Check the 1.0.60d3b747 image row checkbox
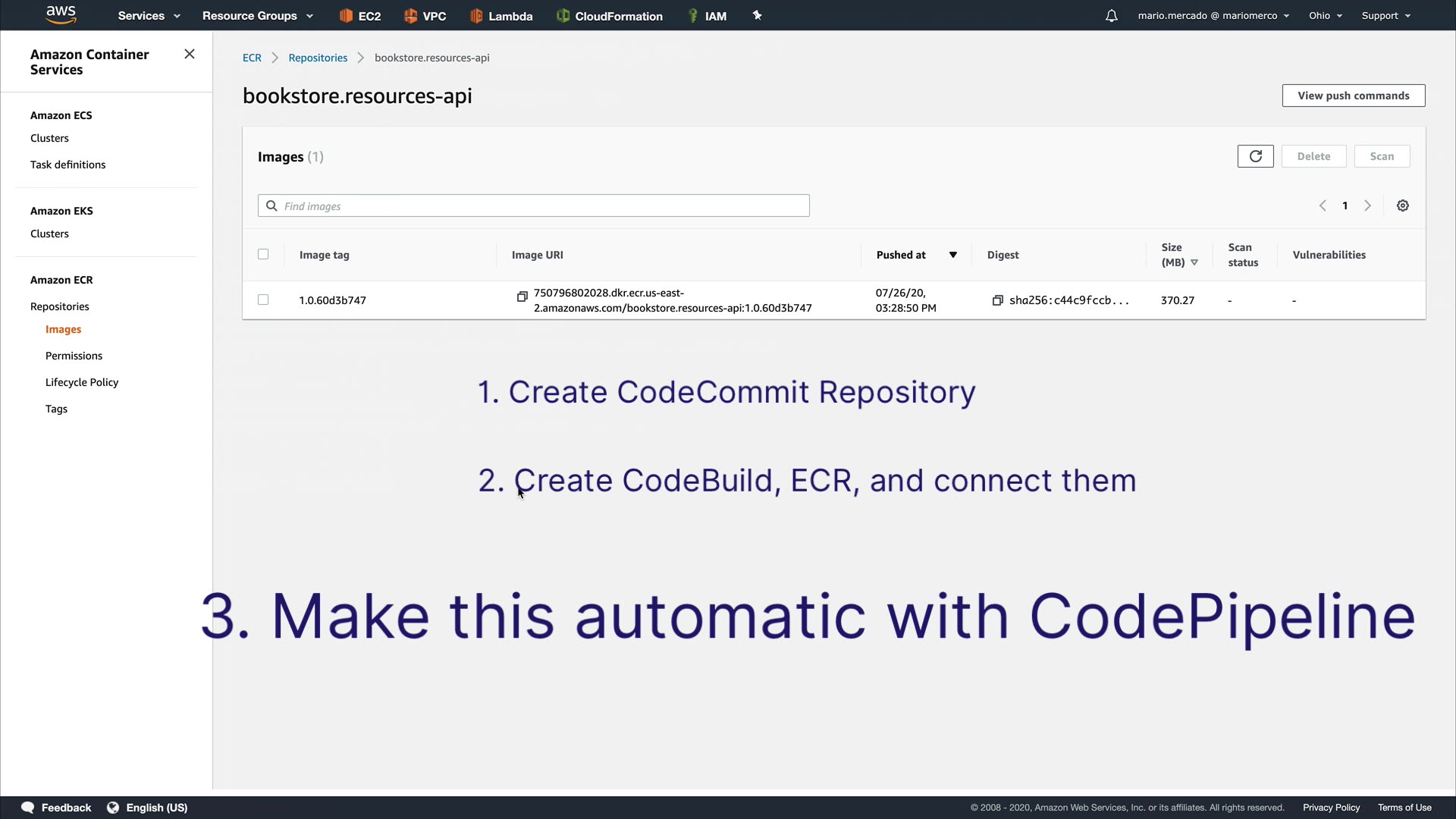 click(x=263, y=300)
